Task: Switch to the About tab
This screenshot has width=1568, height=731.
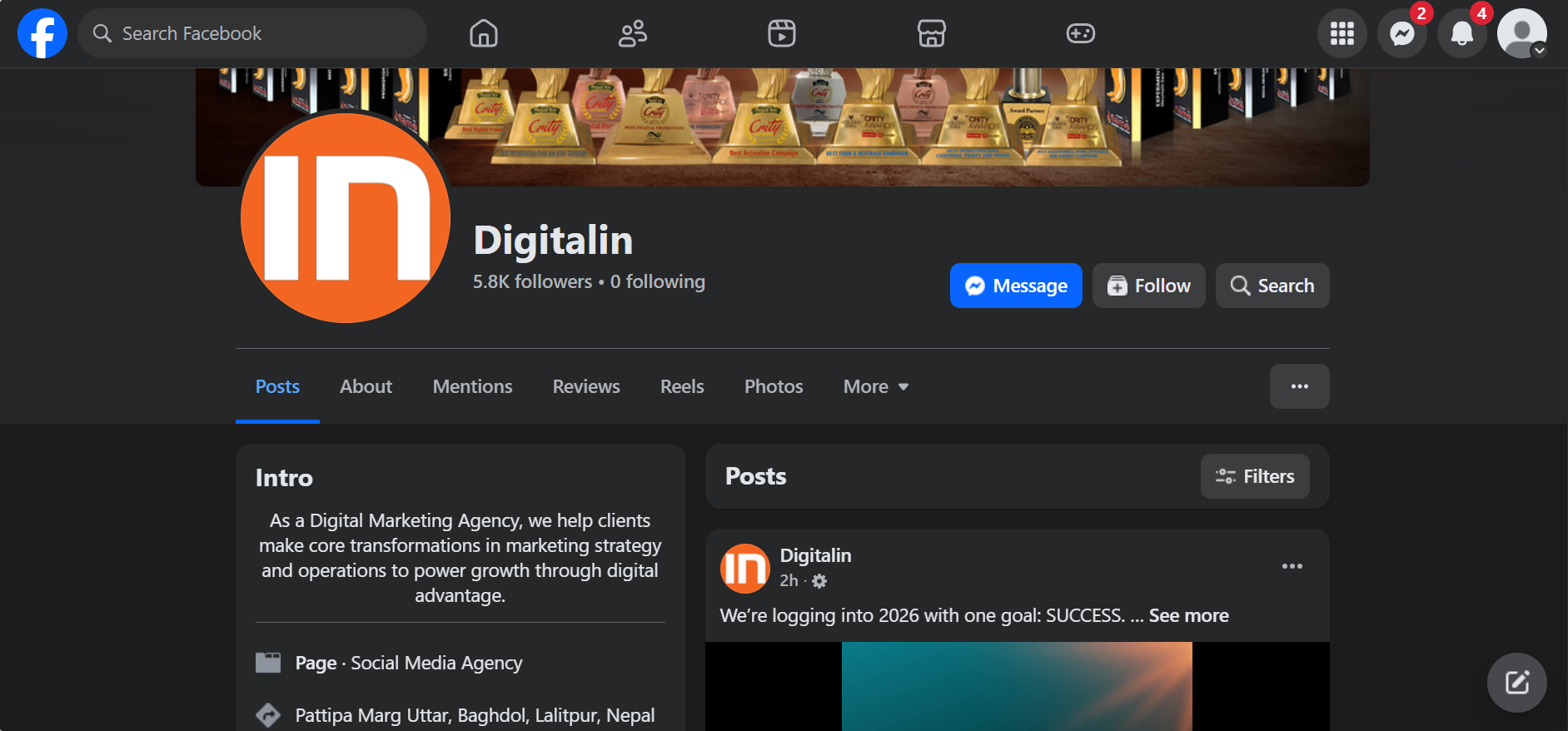Action: click(366, 386)
